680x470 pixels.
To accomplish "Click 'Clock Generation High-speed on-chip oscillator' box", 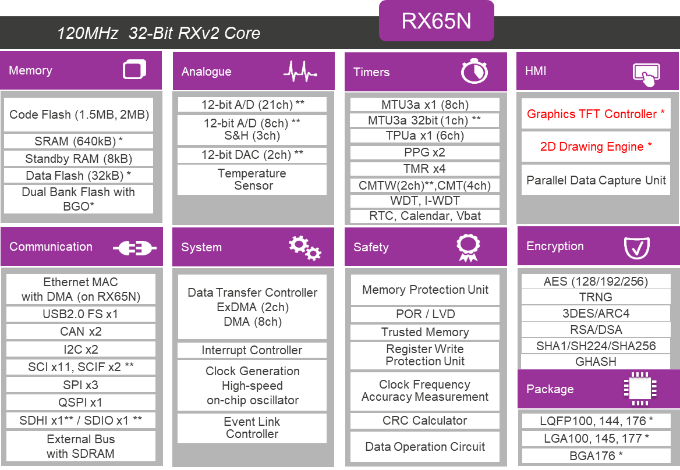I will 252,385.
